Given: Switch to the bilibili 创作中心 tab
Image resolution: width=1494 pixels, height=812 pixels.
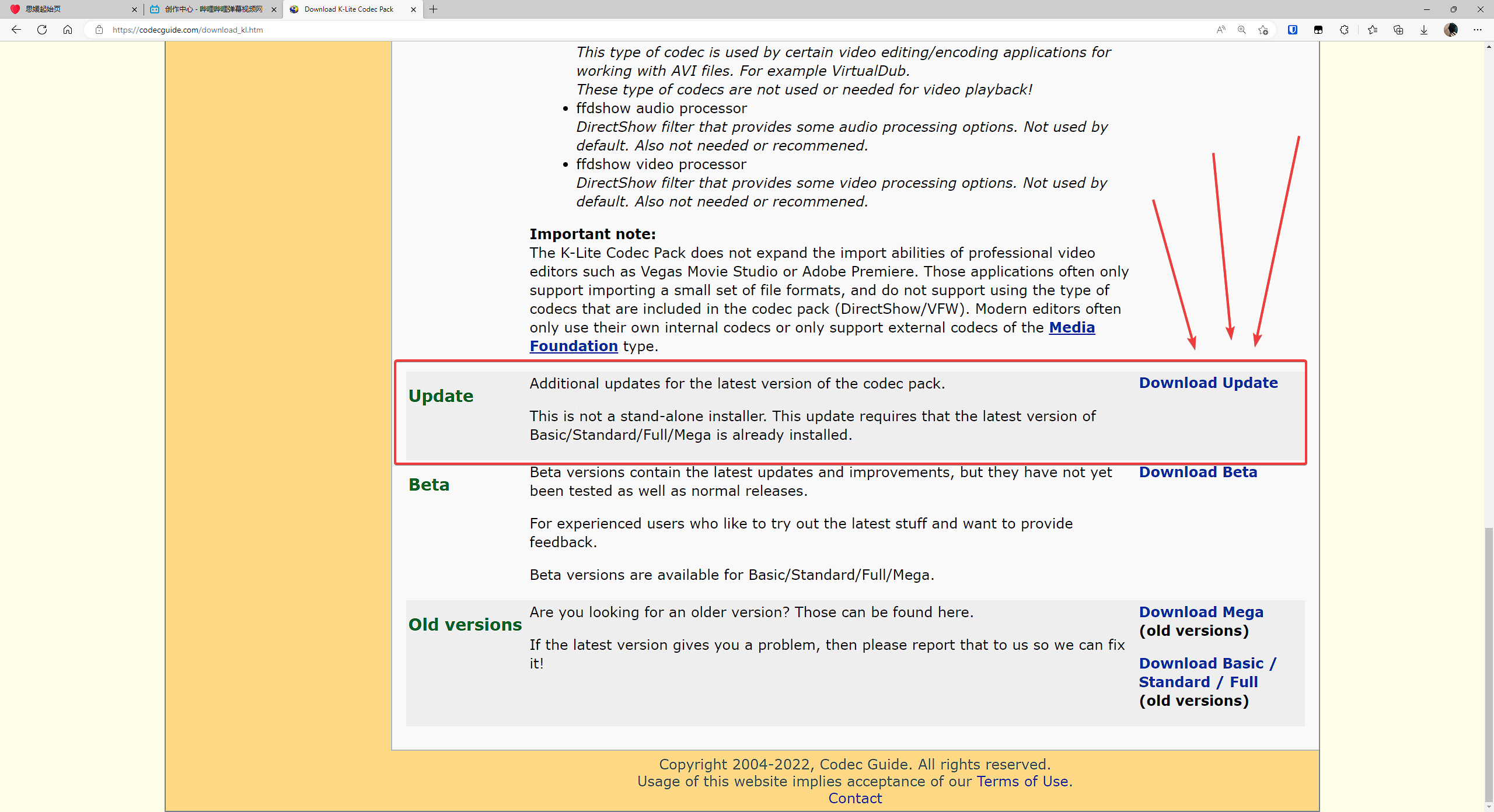Looking at the screenshot, I should tap(213, 9).
